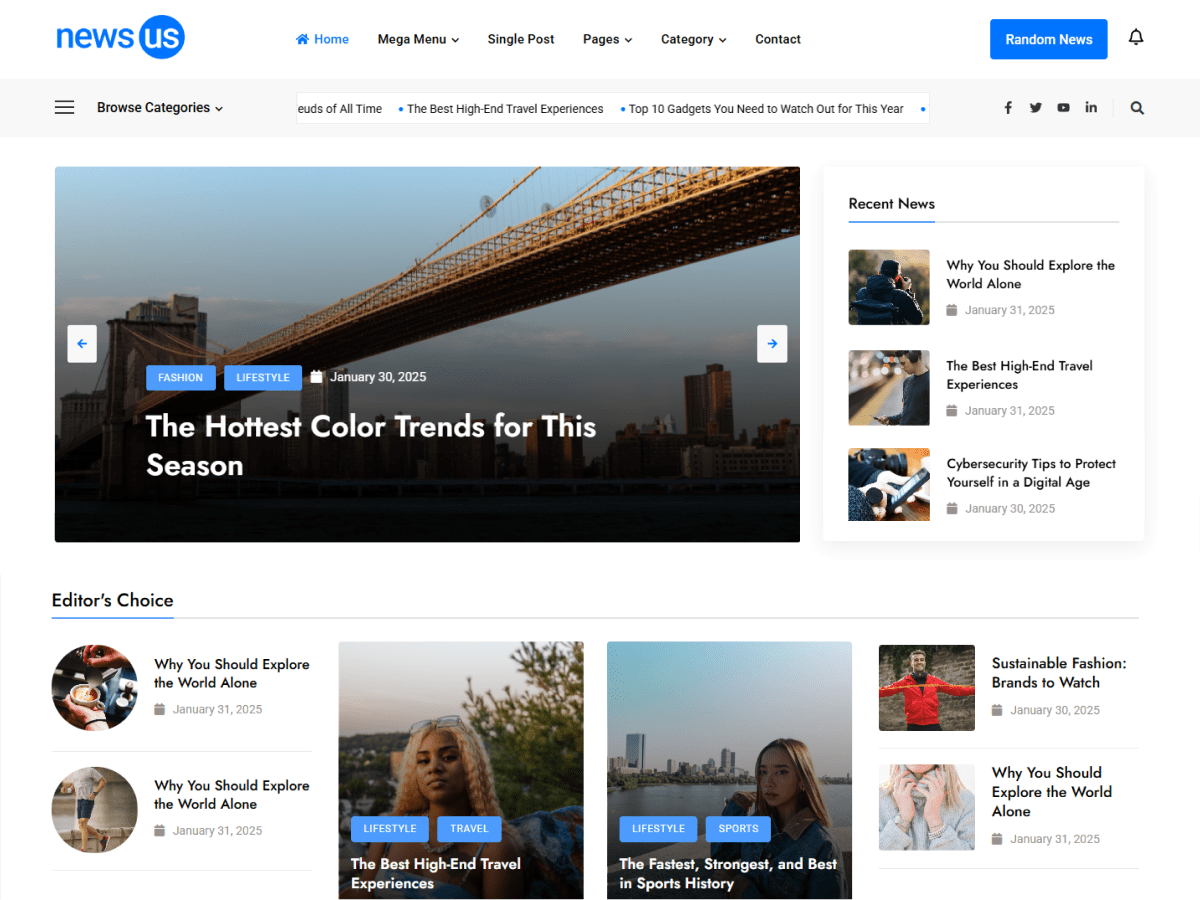Visit the Twitter profile icon

pyautogui.click(x=1036, y=108)
